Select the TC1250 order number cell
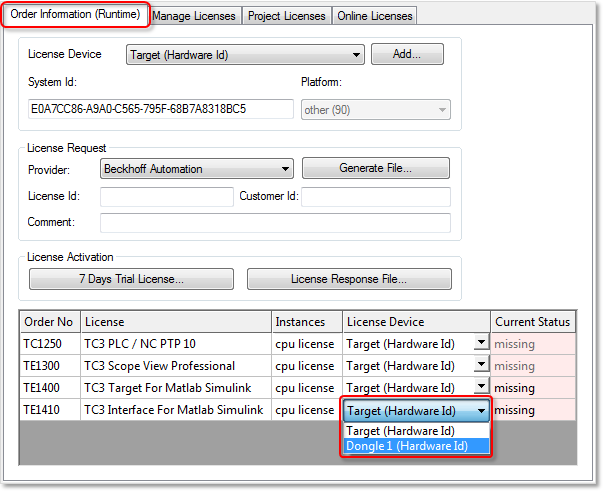 (x=50, y=344)
